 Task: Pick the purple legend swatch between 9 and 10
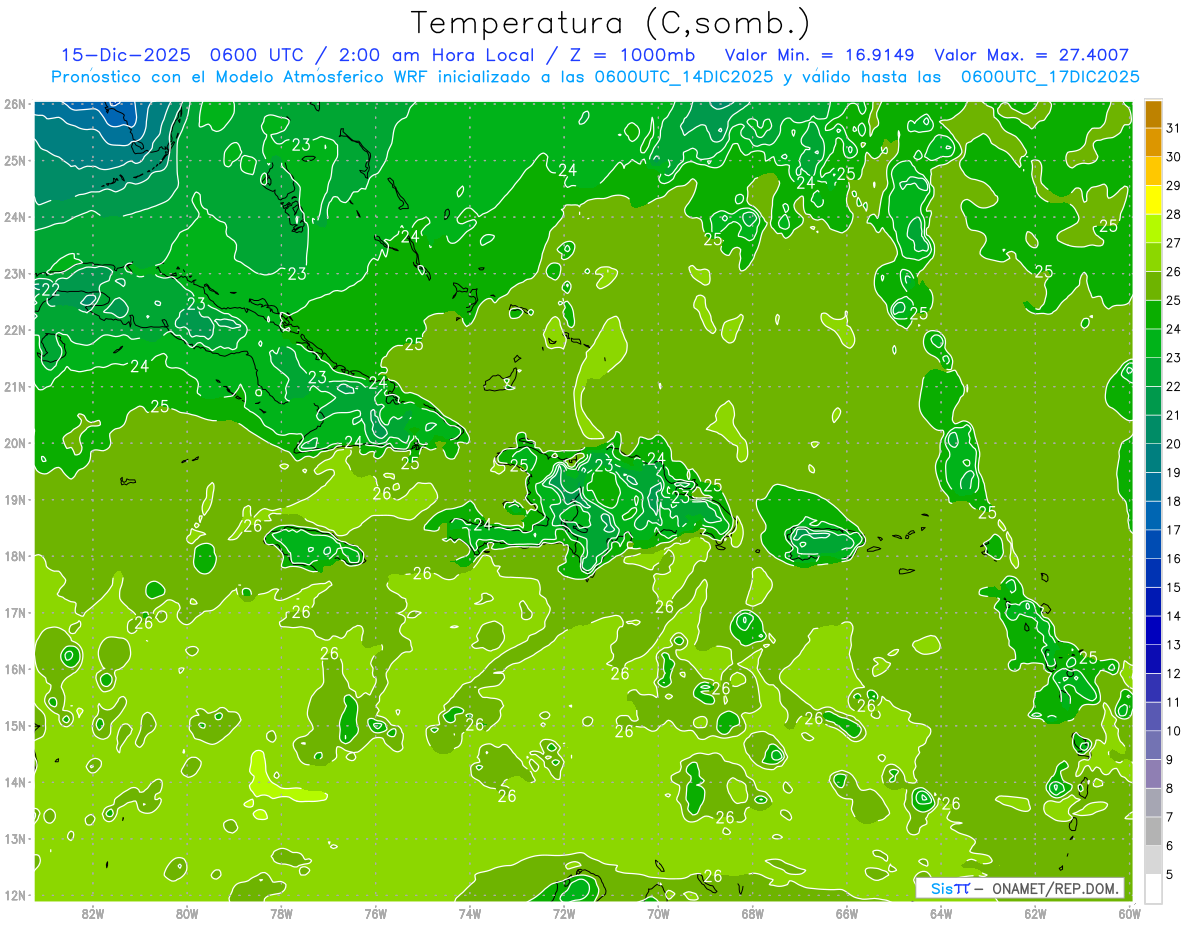click(x=1153, y=745)
